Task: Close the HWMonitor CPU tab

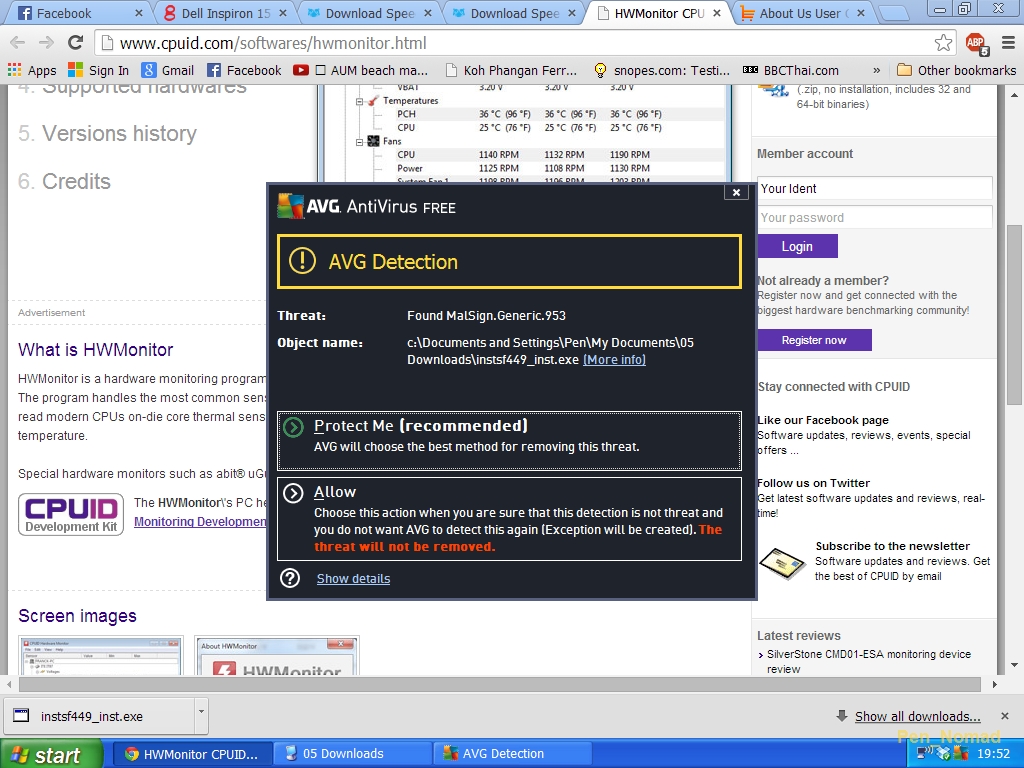Action: point(716,13)
